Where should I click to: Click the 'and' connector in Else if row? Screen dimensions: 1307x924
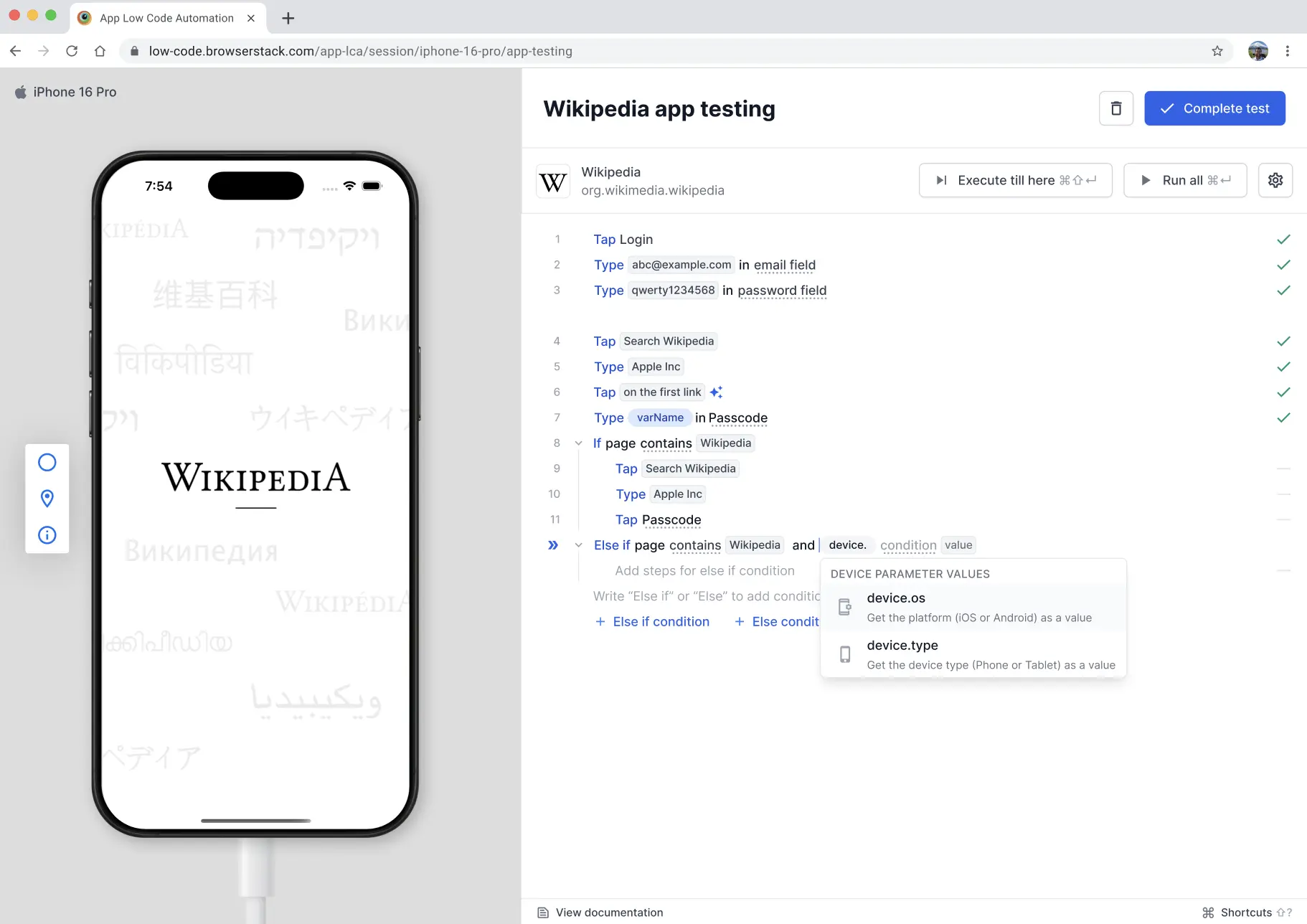[x=803, y=545]
